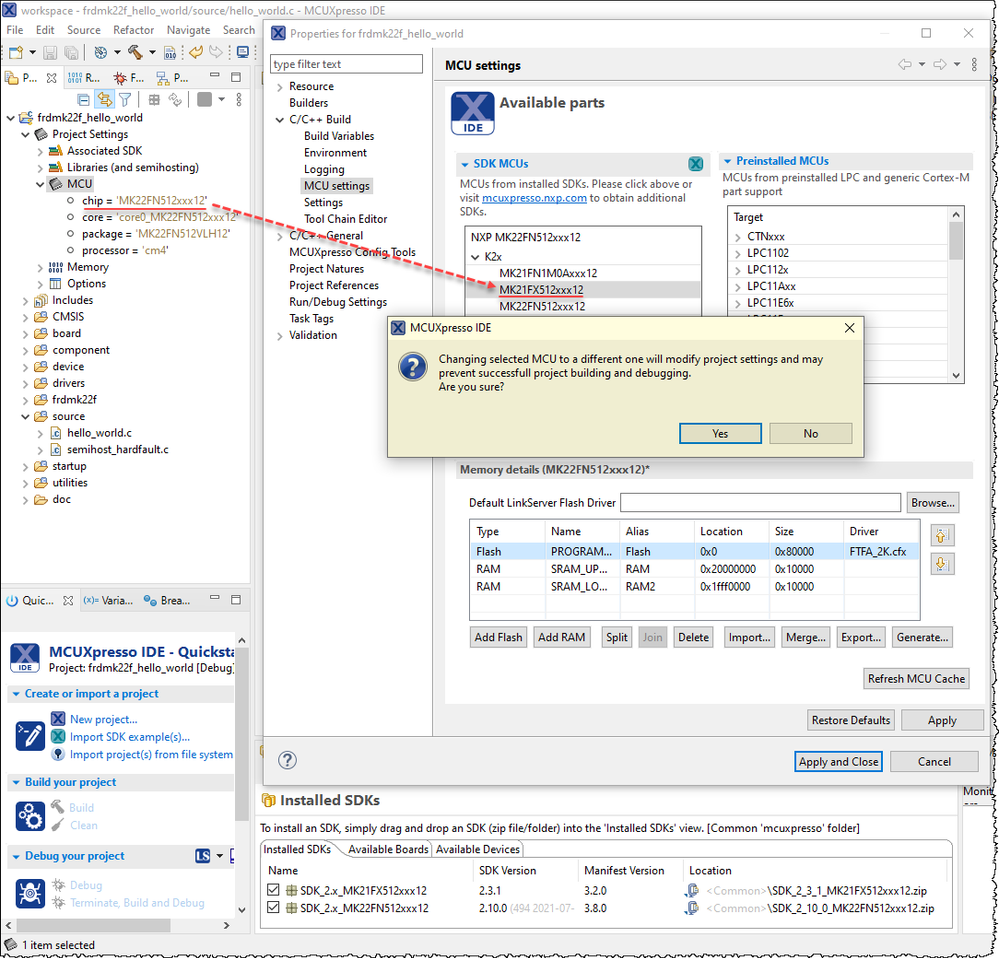Click the three-dot menu in MCU settings header
The width and height of the screenshot is (999, 958).
click(974, 64)
